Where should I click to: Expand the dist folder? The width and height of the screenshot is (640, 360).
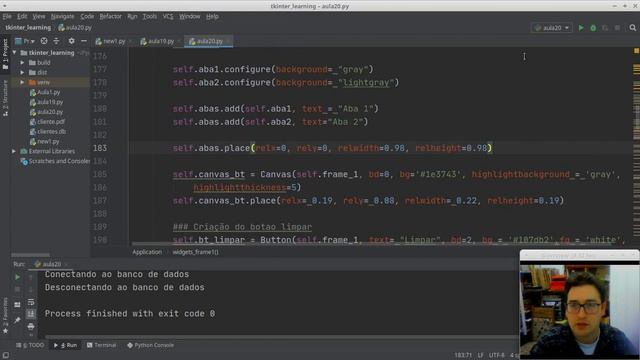coord(22,72)
